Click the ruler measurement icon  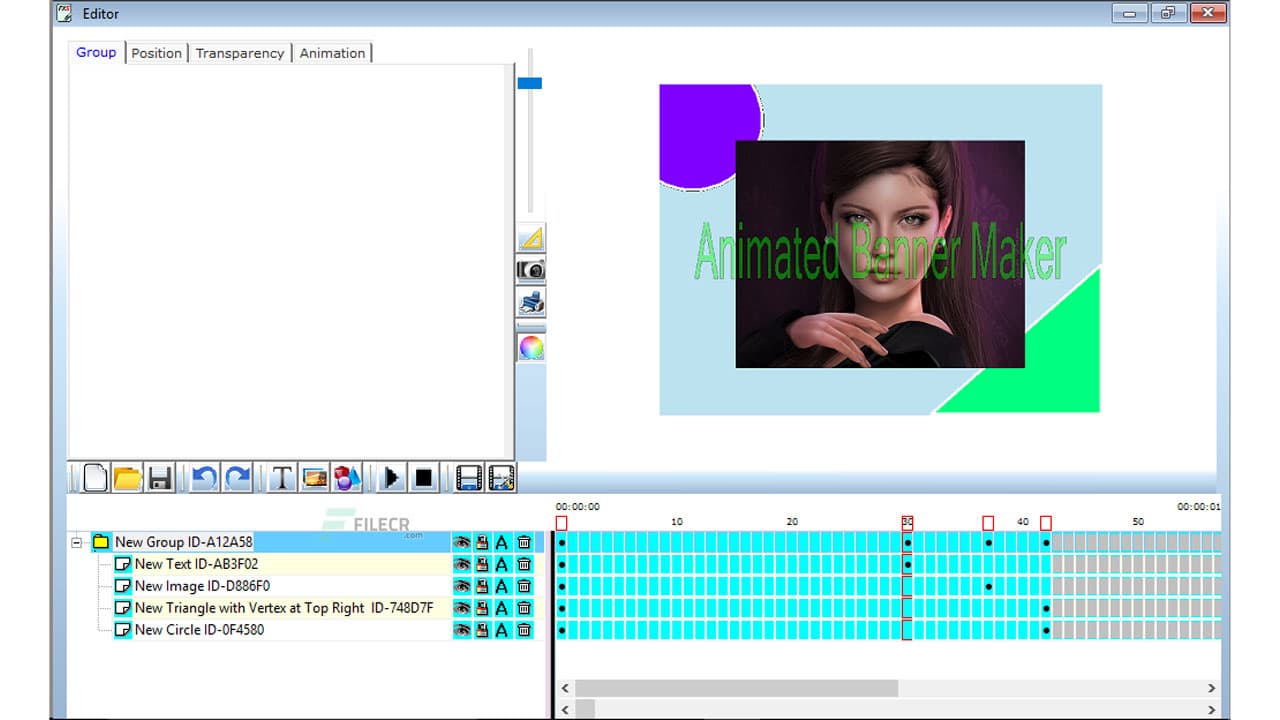coord(530,237)
